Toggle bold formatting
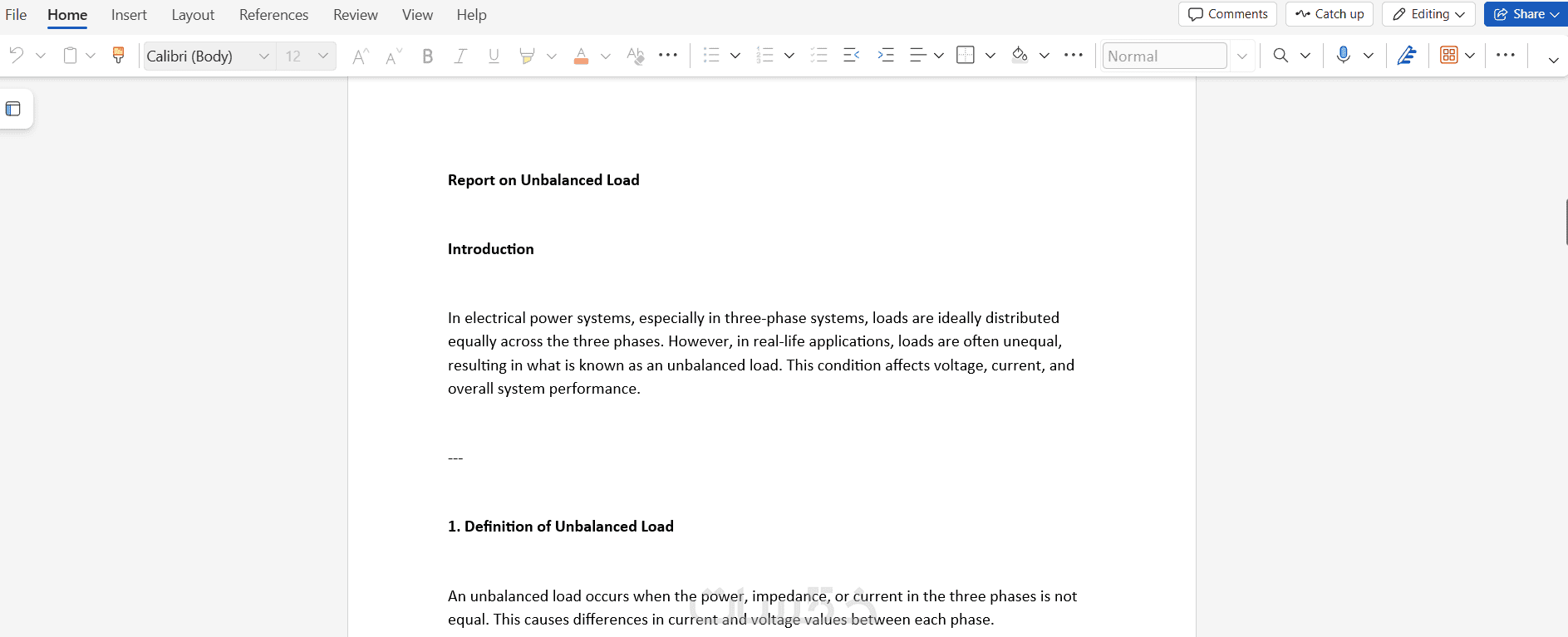1568x637 pixels. coord(428,56)
